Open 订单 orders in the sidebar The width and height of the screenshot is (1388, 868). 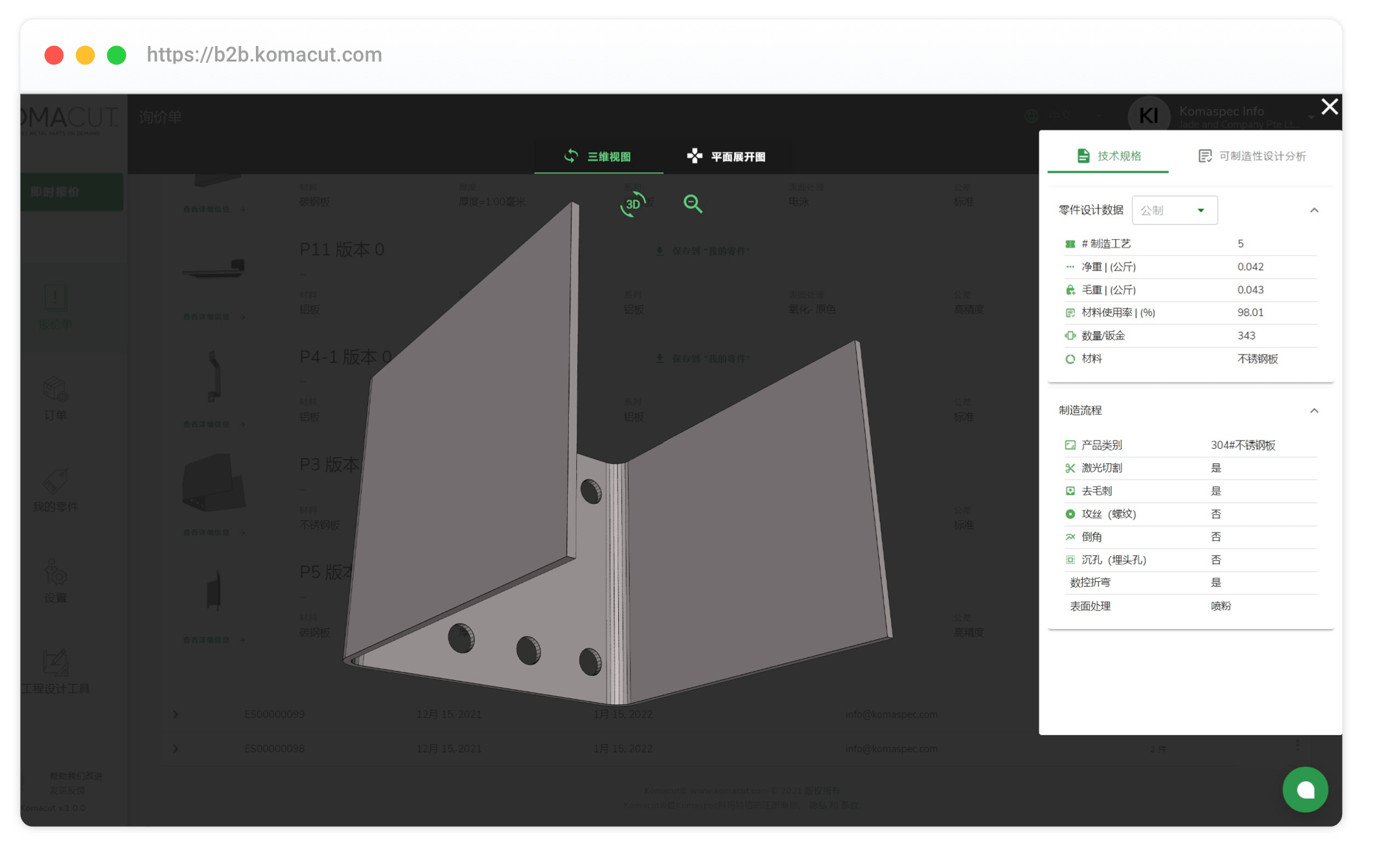click(x=55, y=398)
